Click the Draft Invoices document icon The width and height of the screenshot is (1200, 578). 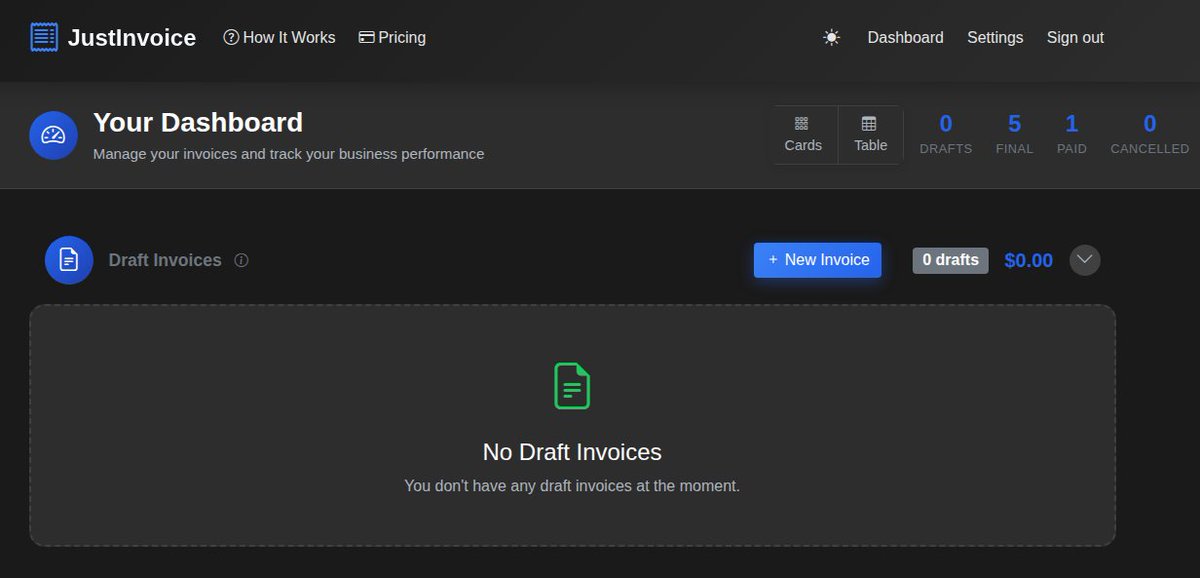[69, 260]
